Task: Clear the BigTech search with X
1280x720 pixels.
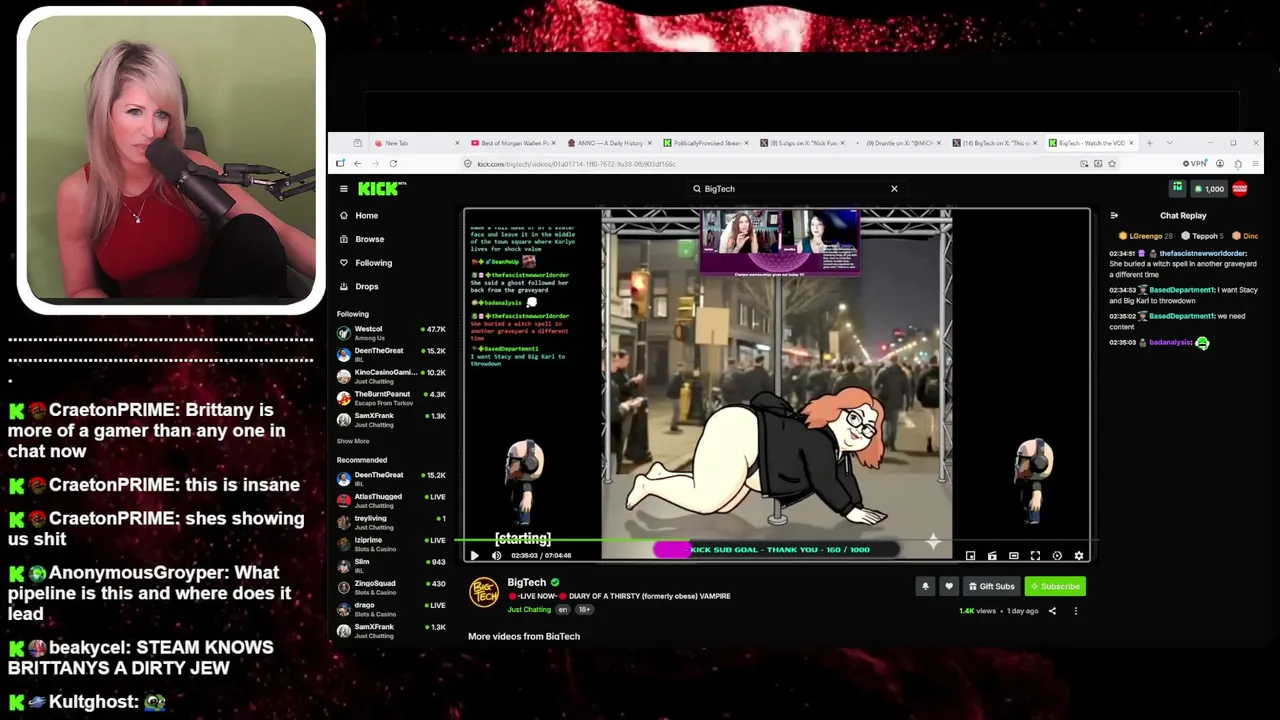Action: (x=894, y=189)
